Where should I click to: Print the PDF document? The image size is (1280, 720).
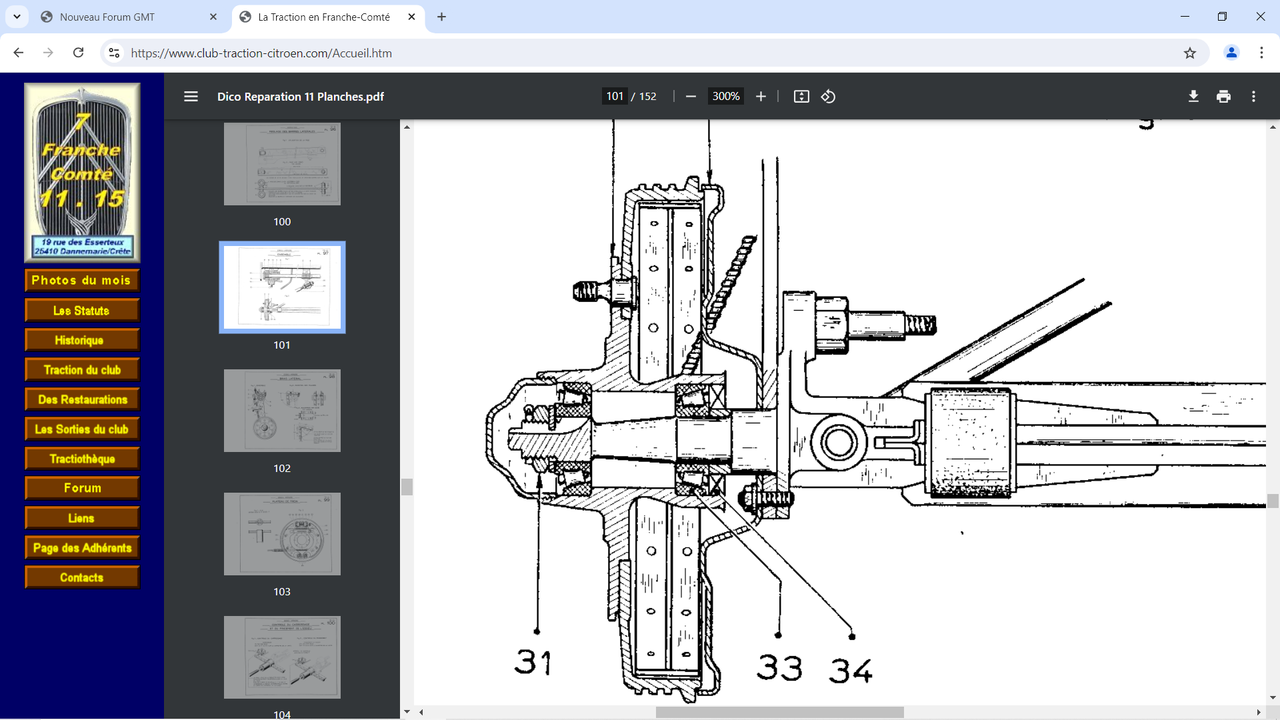(1223, 96)
